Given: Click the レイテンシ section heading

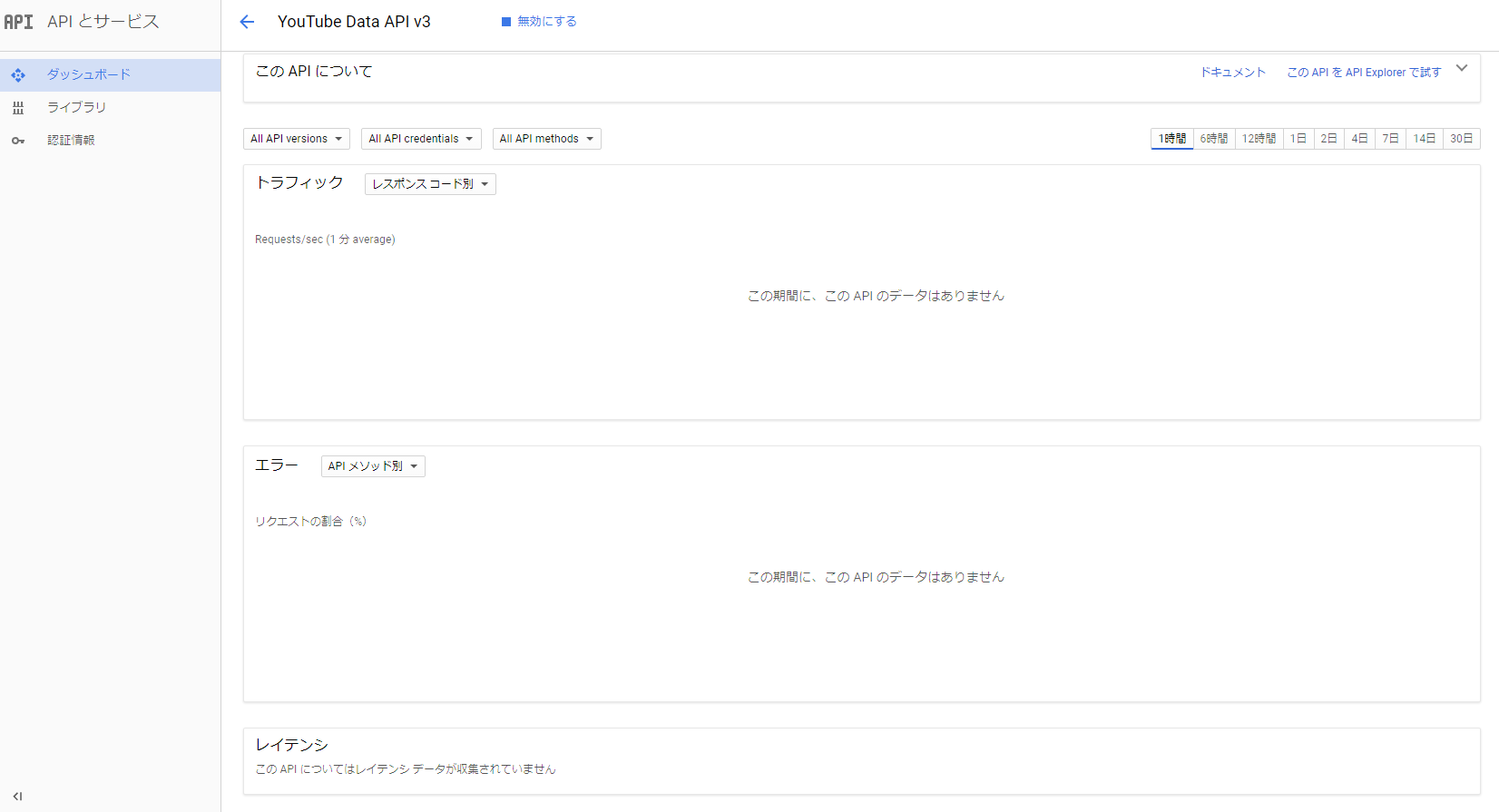Looking at the screenshot, I should point(291,745).
